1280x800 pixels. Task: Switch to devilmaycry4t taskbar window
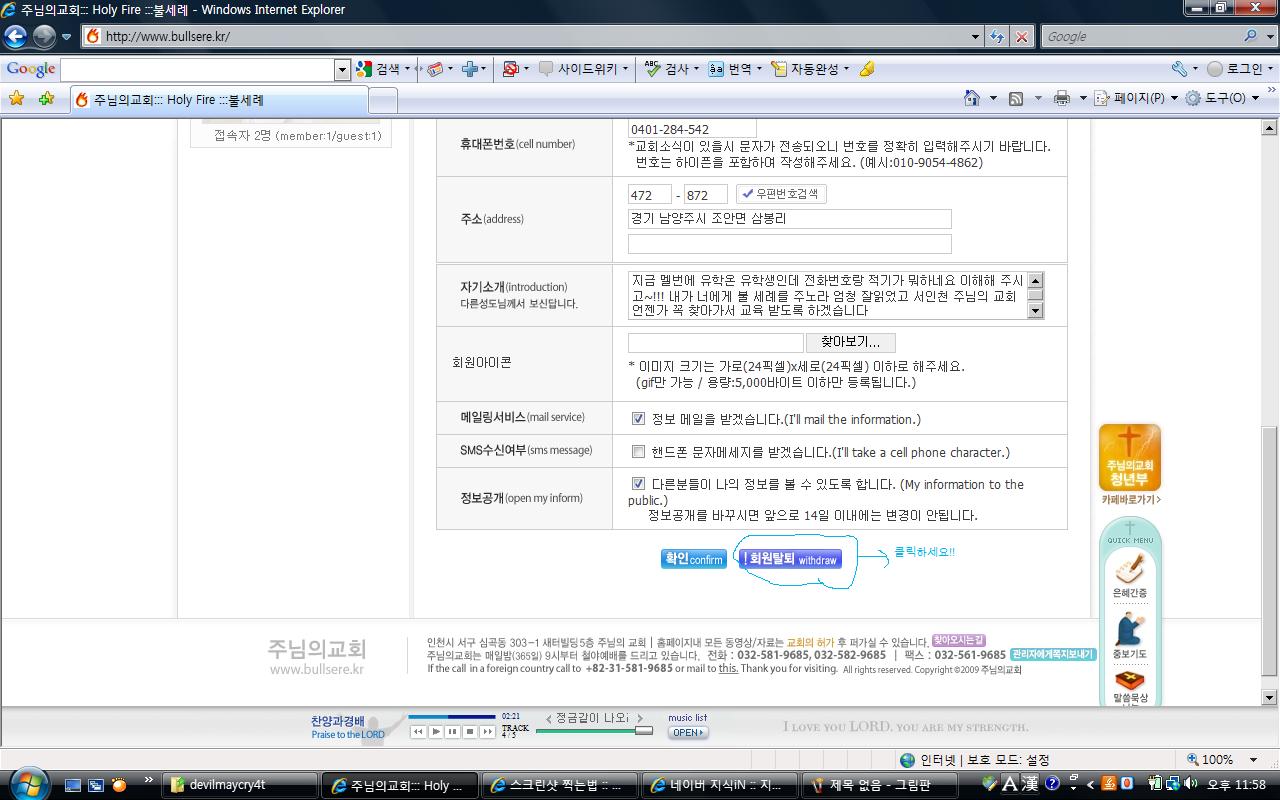coord(240,785)
